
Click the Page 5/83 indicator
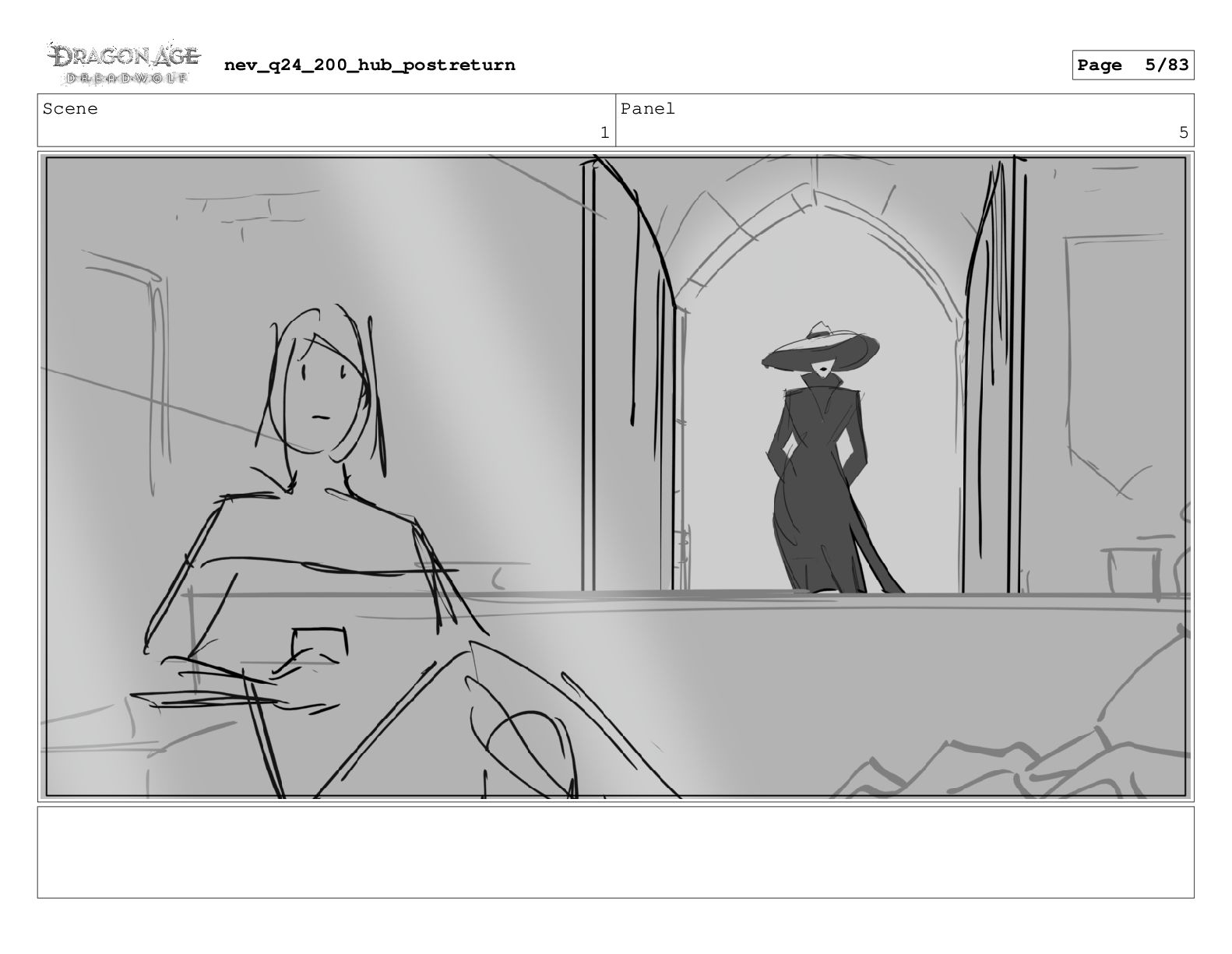click(x=1132, y=65)
